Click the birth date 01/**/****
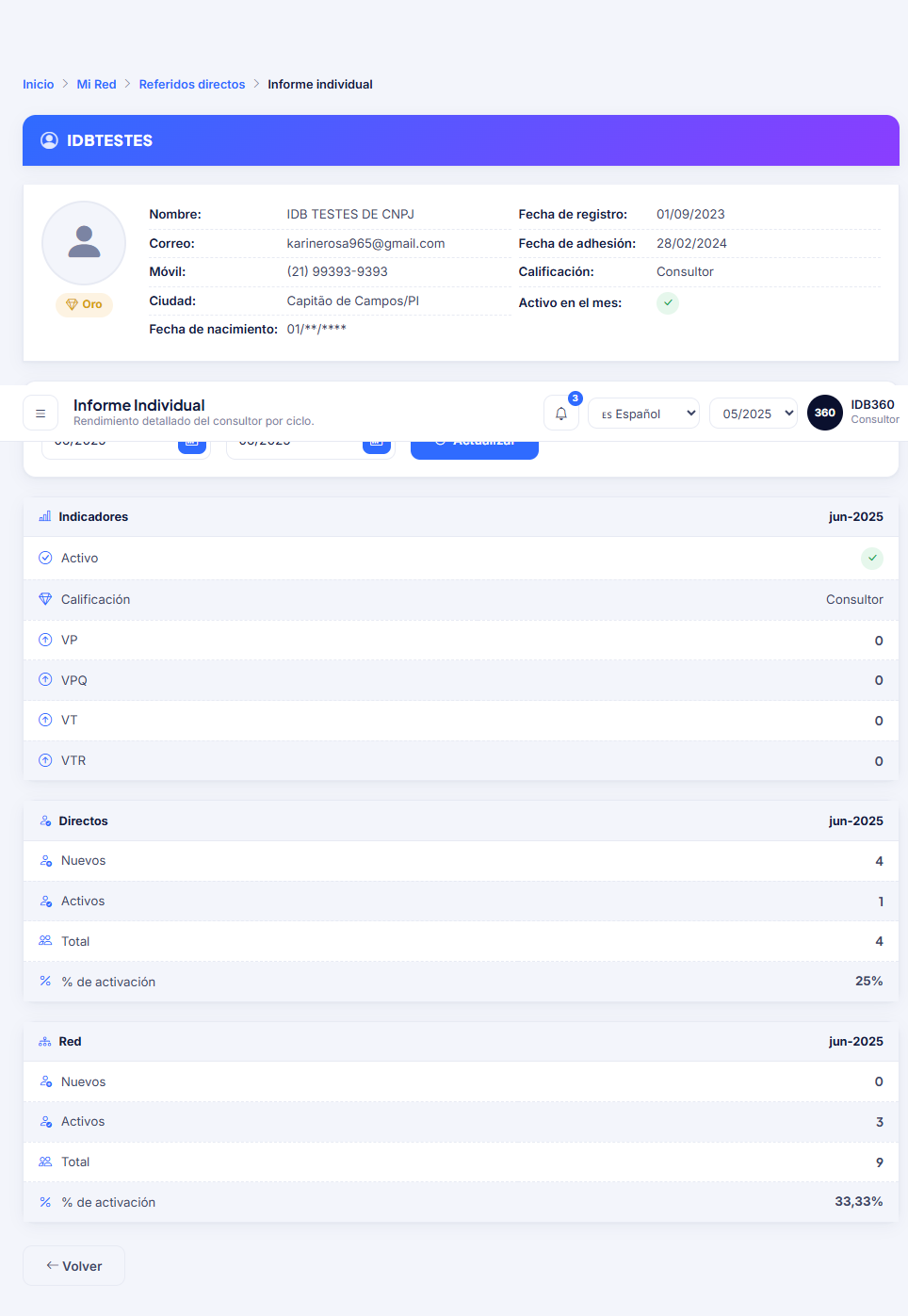The width and height of the screenshot is (908, 1316). click(x=316, y=329)
